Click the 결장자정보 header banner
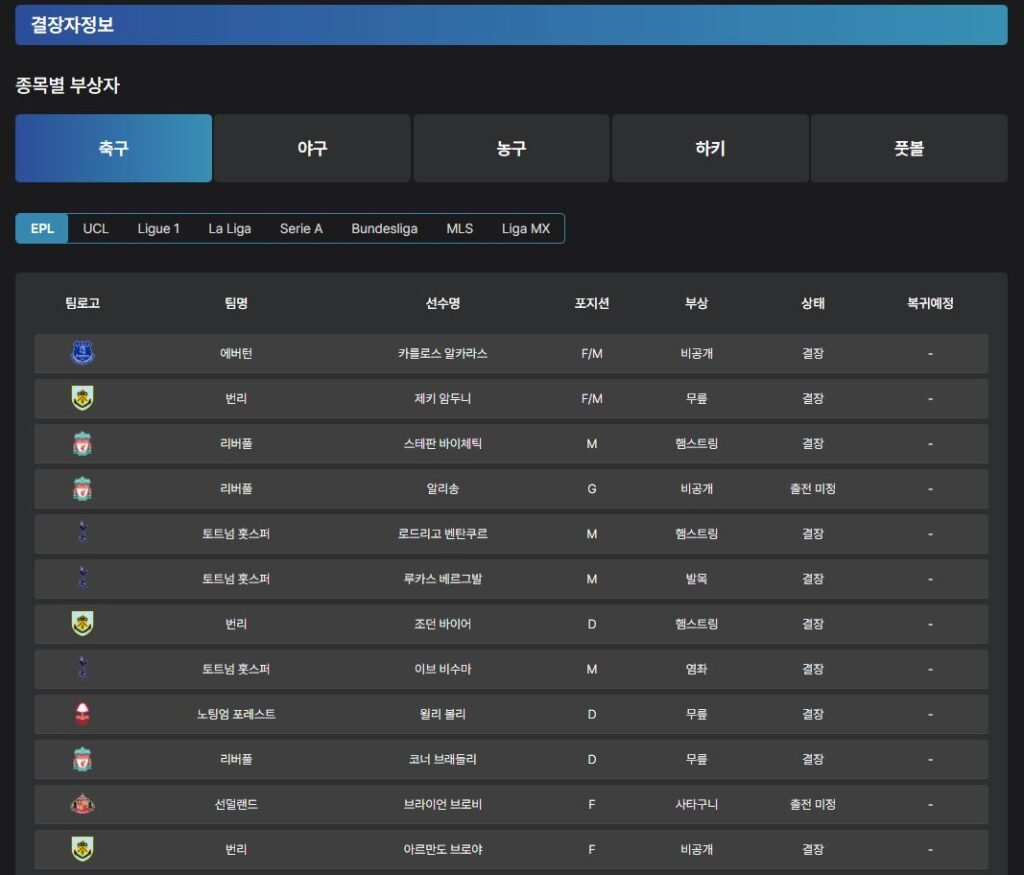This screenshot has height=875, width=1024. point(511,25)
